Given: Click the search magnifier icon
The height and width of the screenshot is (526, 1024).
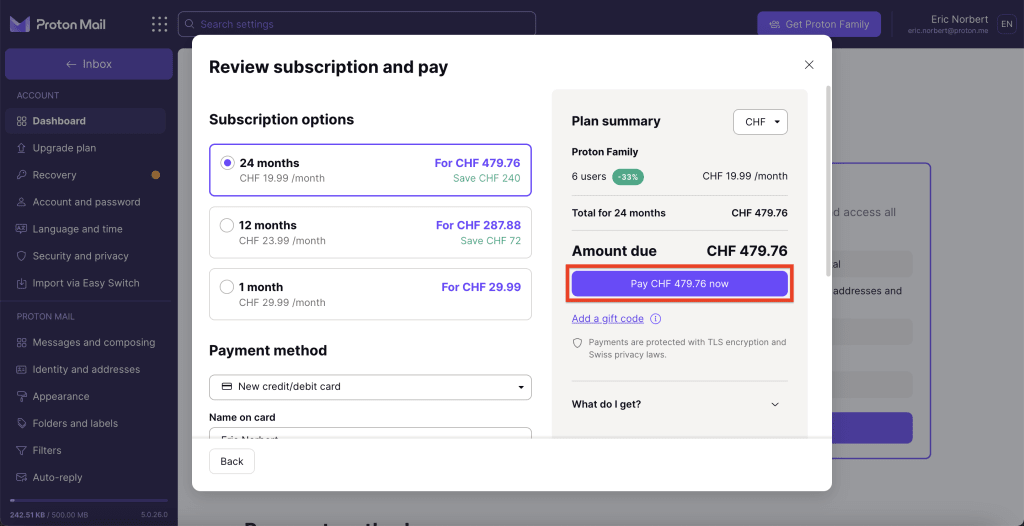Looking at the screenshot, I should click(x=189, y=24).
